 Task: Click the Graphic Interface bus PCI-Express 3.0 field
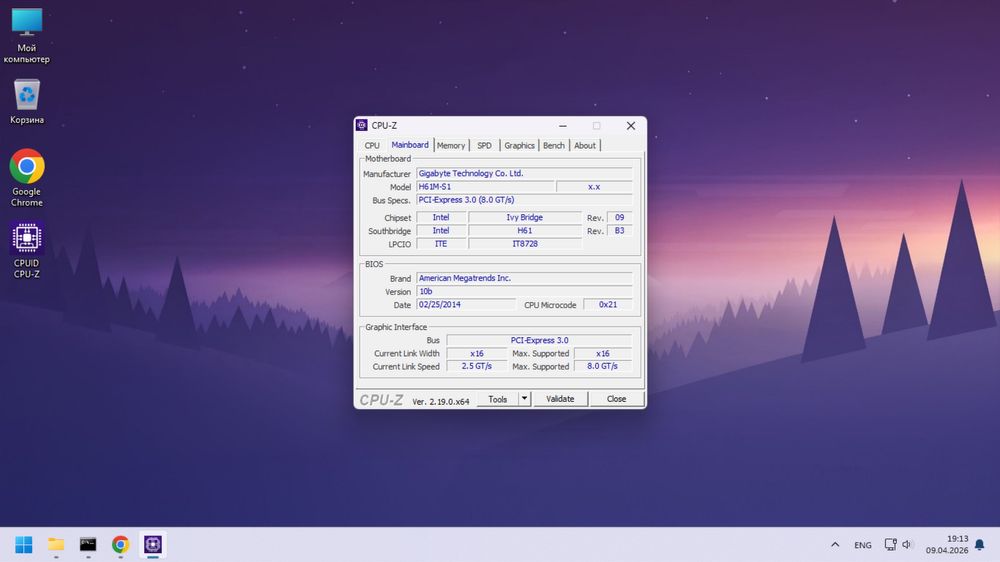tap(539, 341)
